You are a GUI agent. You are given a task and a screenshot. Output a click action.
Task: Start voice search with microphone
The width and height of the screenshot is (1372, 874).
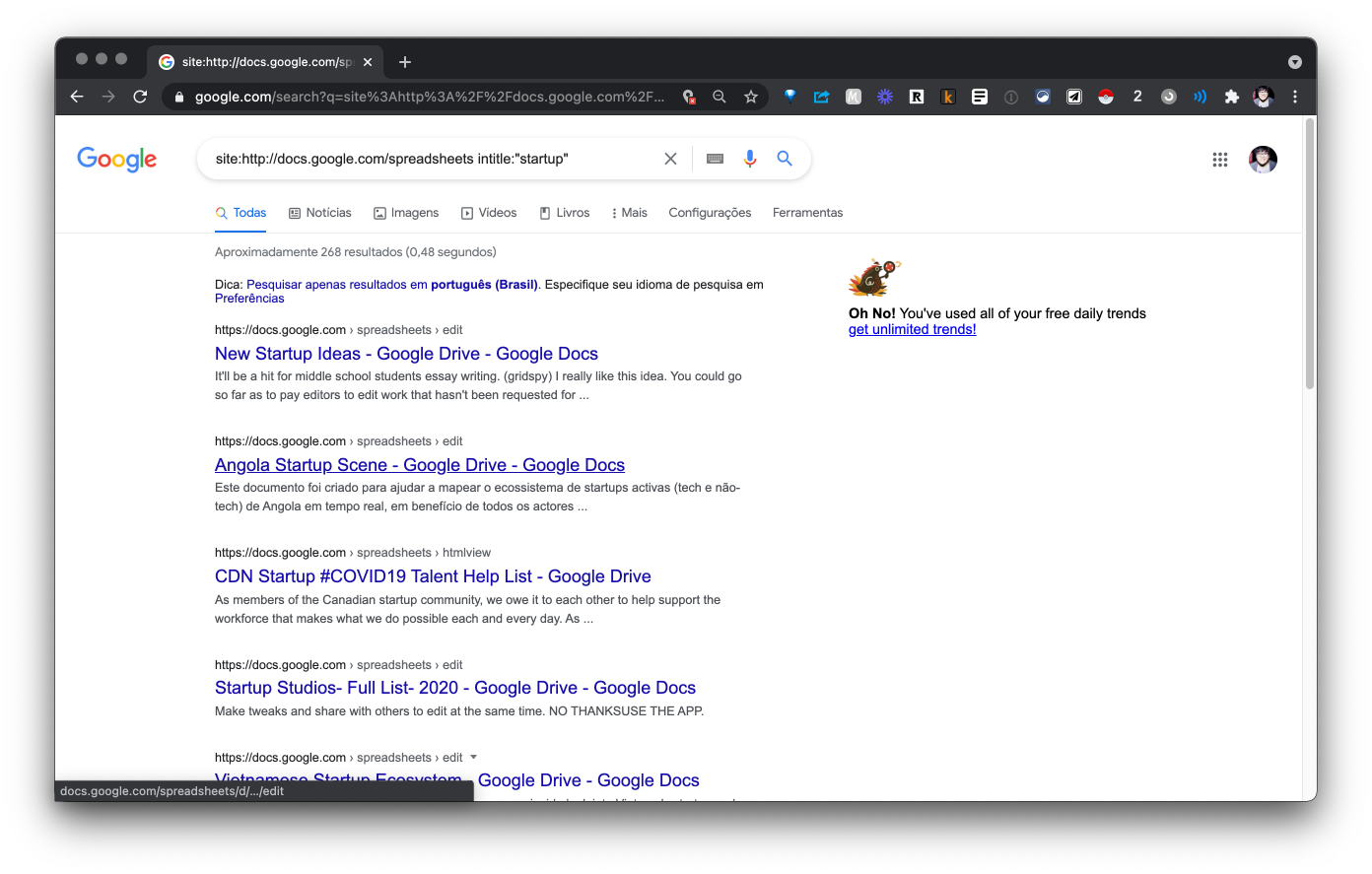(750, 159)
